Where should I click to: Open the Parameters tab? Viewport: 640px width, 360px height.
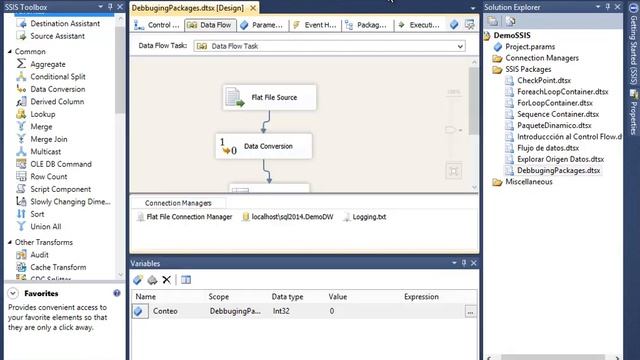click(x=262, y=25)
